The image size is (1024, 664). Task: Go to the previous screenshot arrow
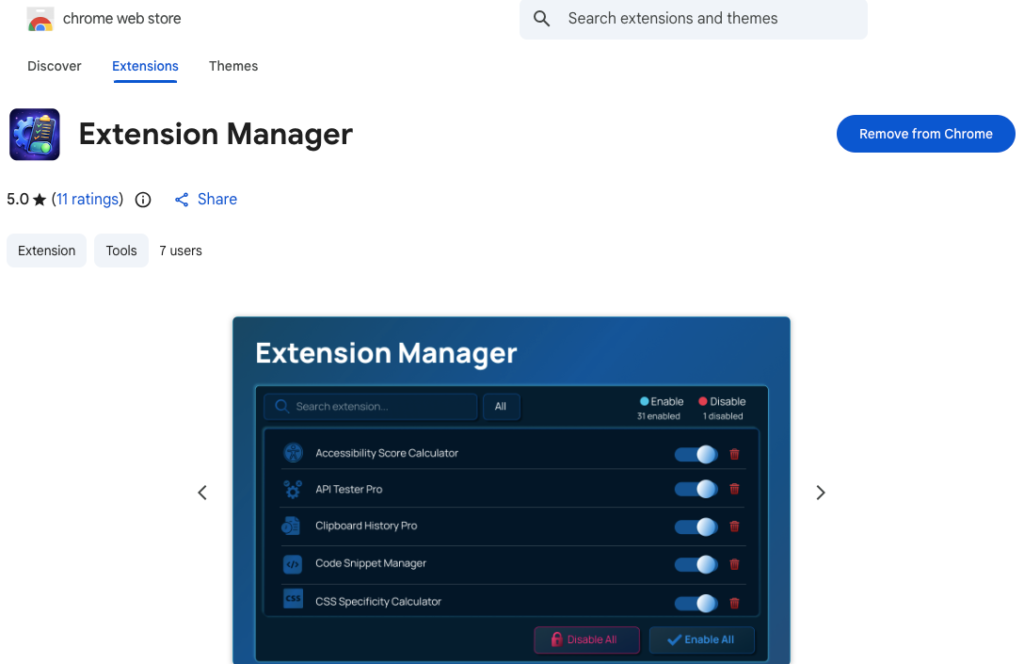tap(202, 492)
